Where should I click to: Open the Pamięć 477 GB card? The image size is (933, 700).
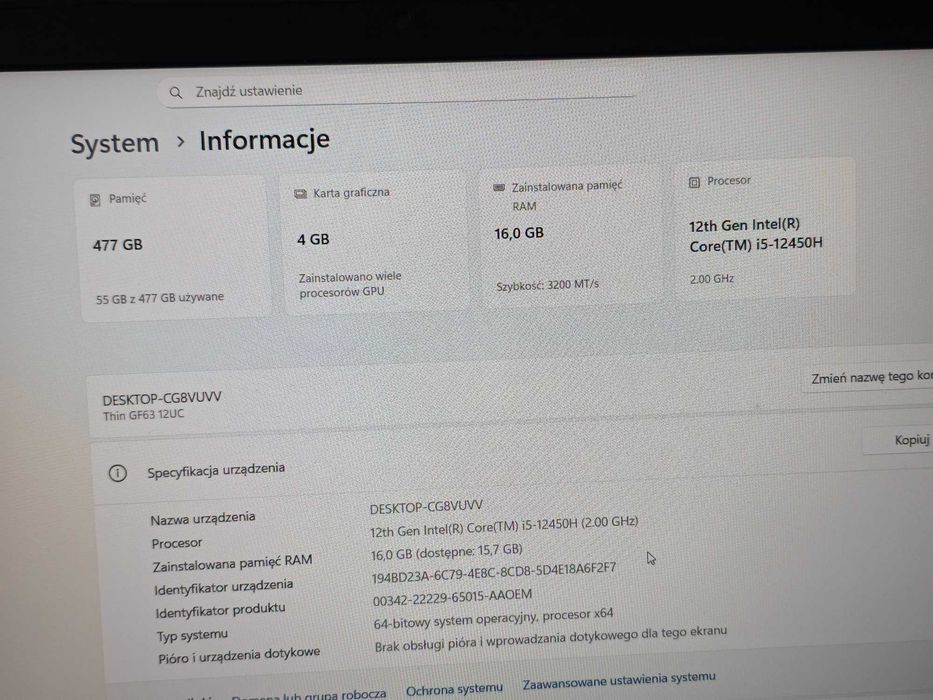click(x=173, y=249)
